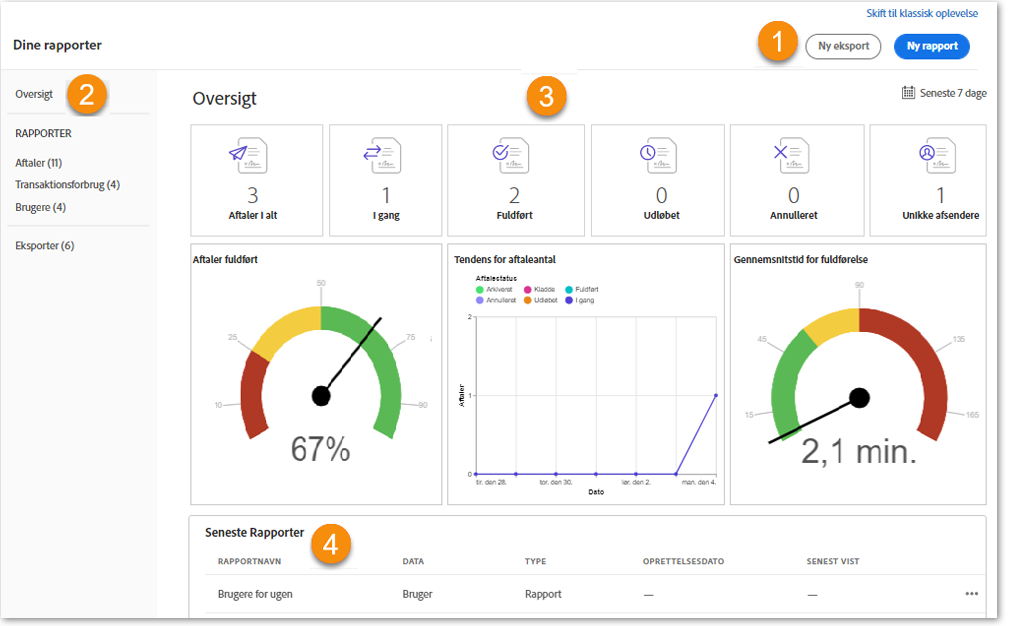Click the Ny rapport button
Screen dimensions: 1012x626
(931, 46)
